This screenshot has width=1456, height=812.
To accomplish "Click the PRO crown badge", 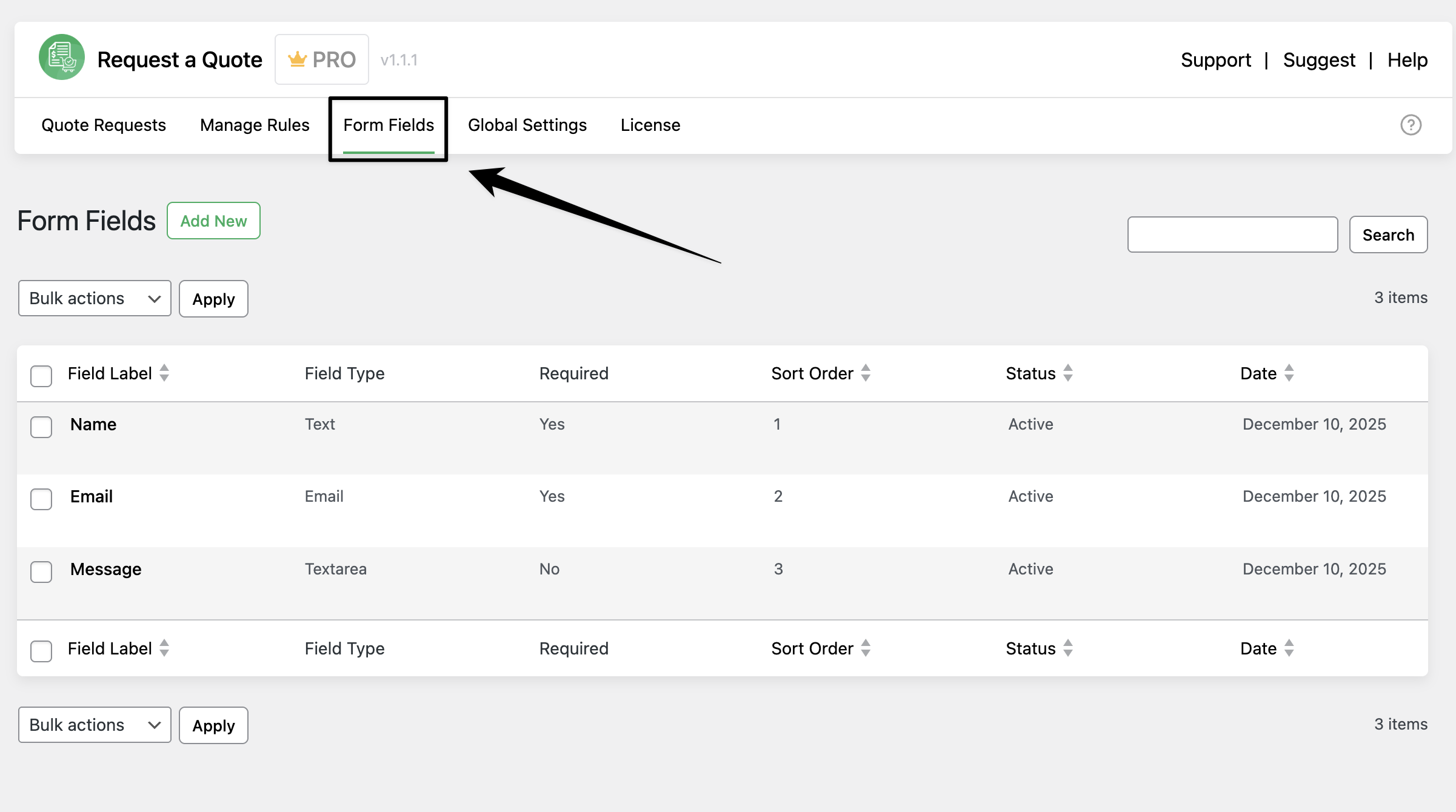I will tap(321, 59).
